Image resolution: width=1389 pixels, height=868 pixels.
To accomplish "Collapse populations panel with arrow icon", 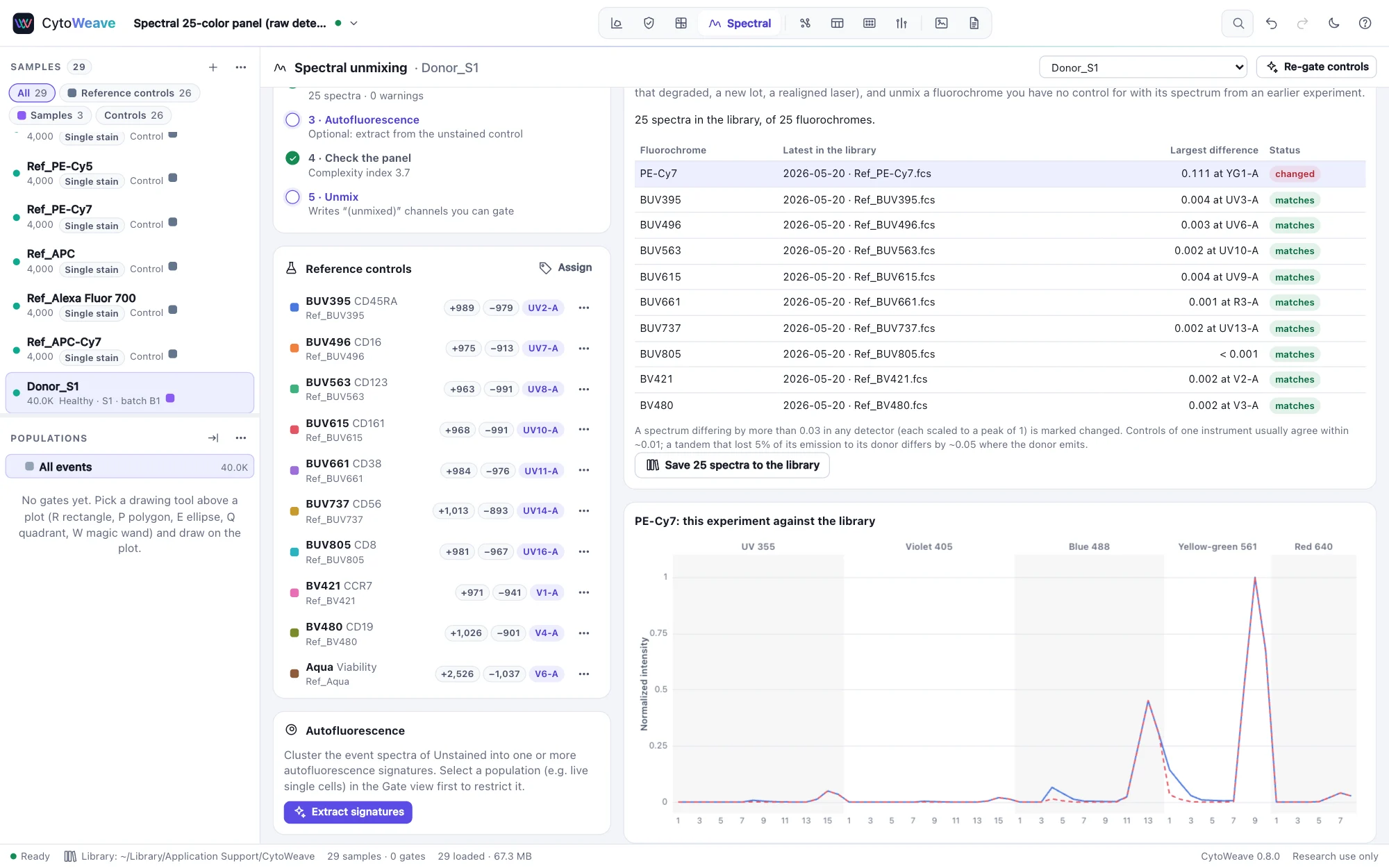I will pos(213,437).
